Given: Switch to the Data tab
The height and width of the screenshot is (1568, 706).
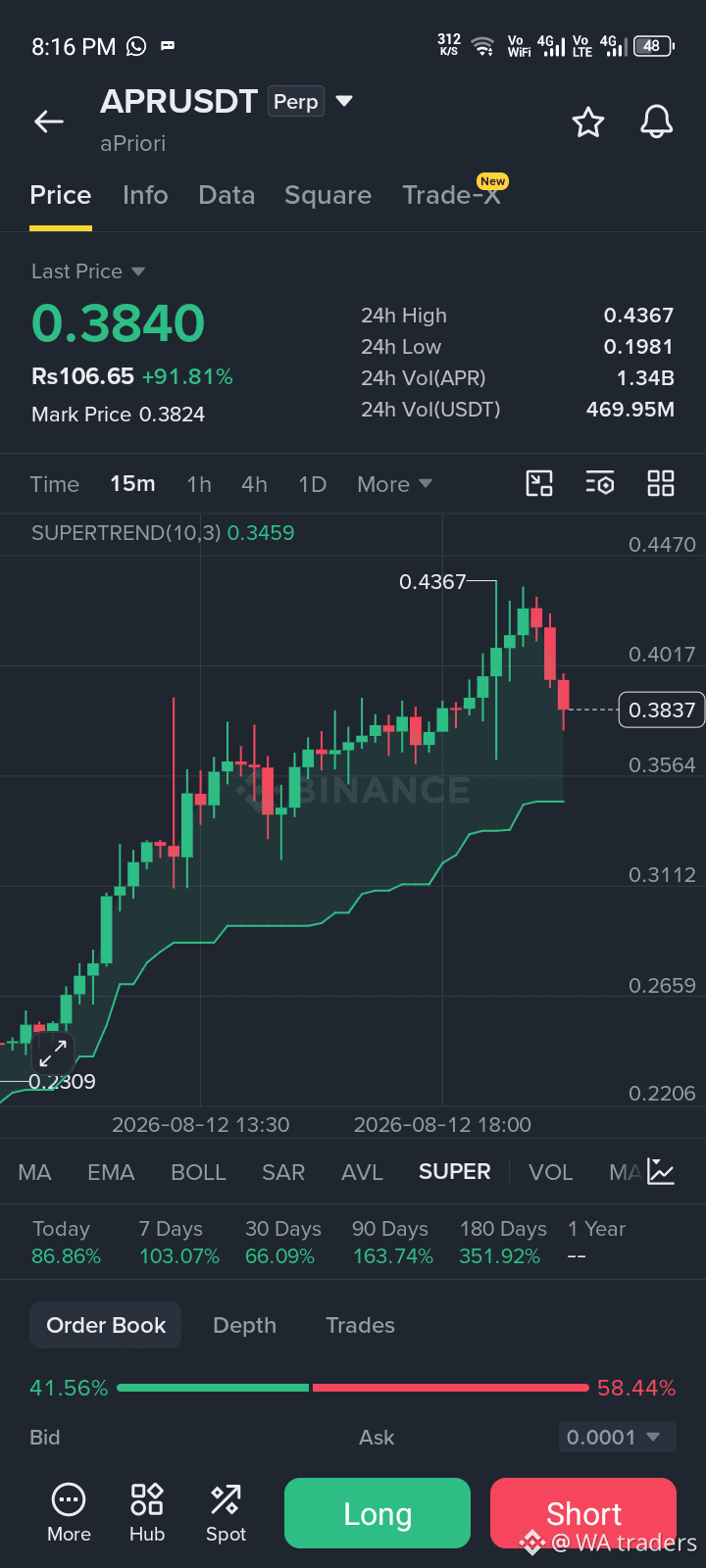Looking at the screenshot, I should pos(227,195).
